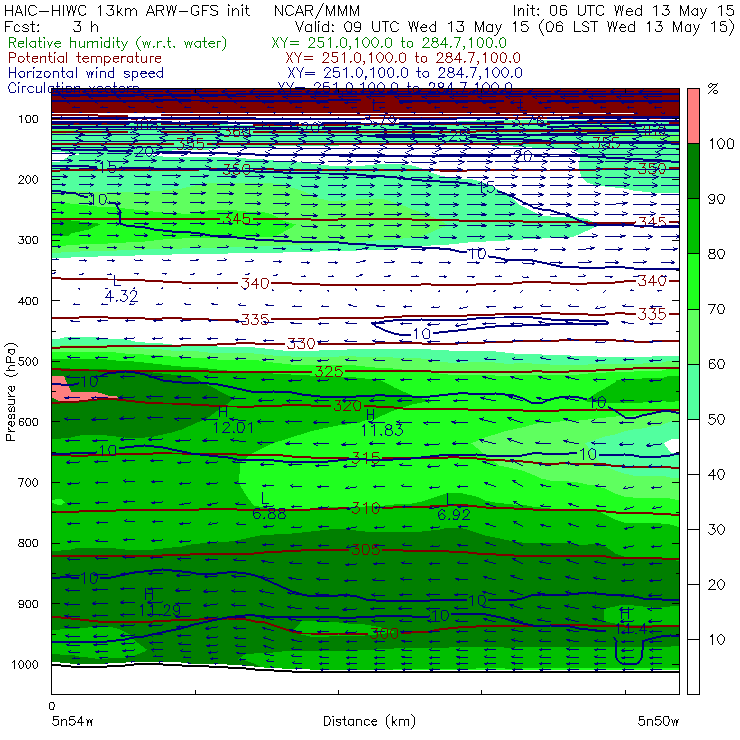Click the "H 11.29" wind speed maximum label

[x=160, y=603]
